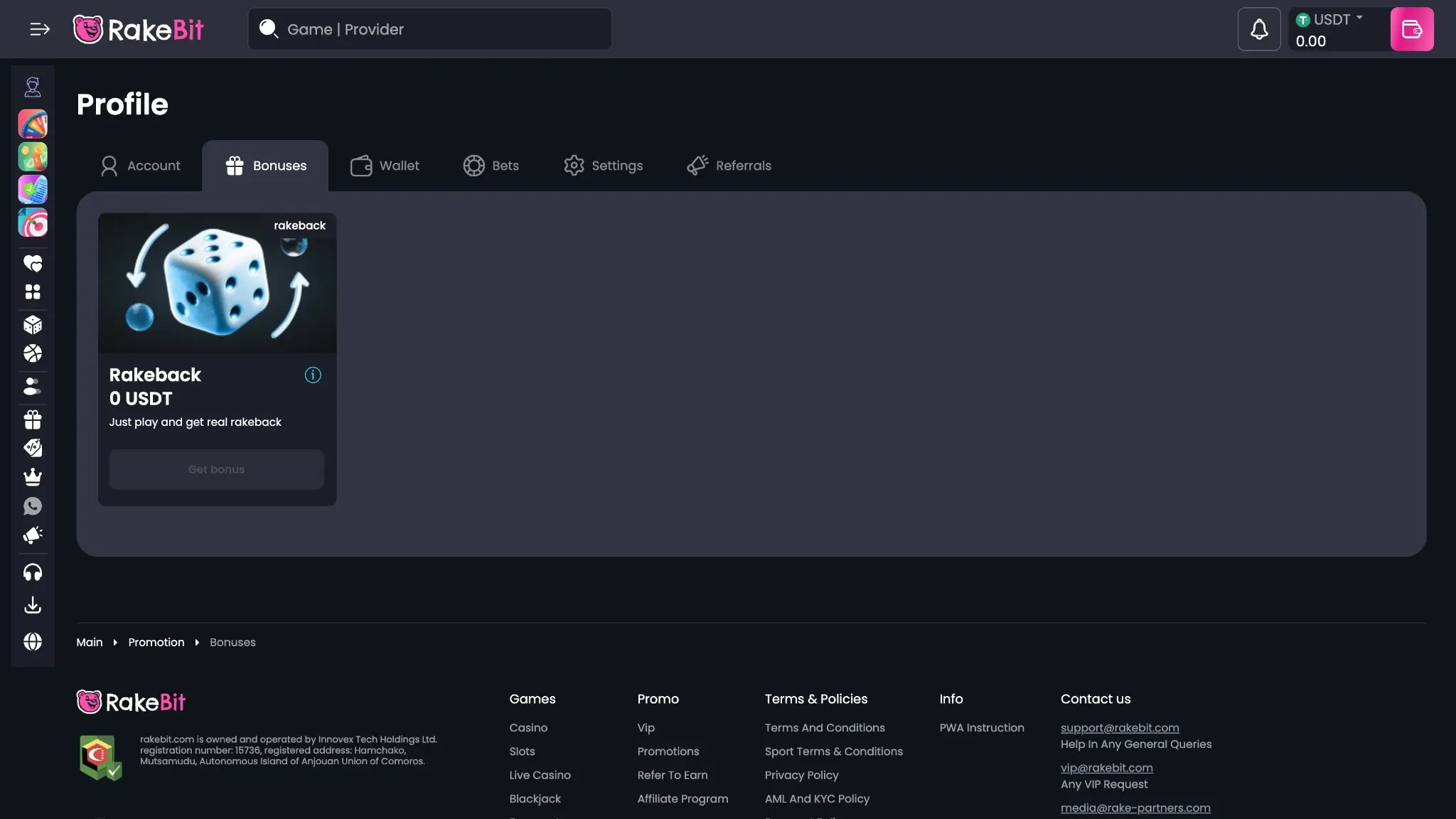The image size is (1456, 819).
Task: Open favorites heart icon in sidebar
Action: tap(33, 263)
